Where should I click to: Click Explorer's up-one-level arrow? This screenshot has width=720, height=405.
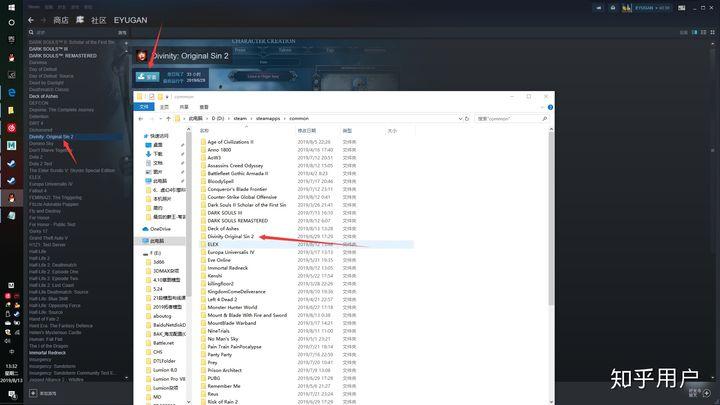[169, 118]
